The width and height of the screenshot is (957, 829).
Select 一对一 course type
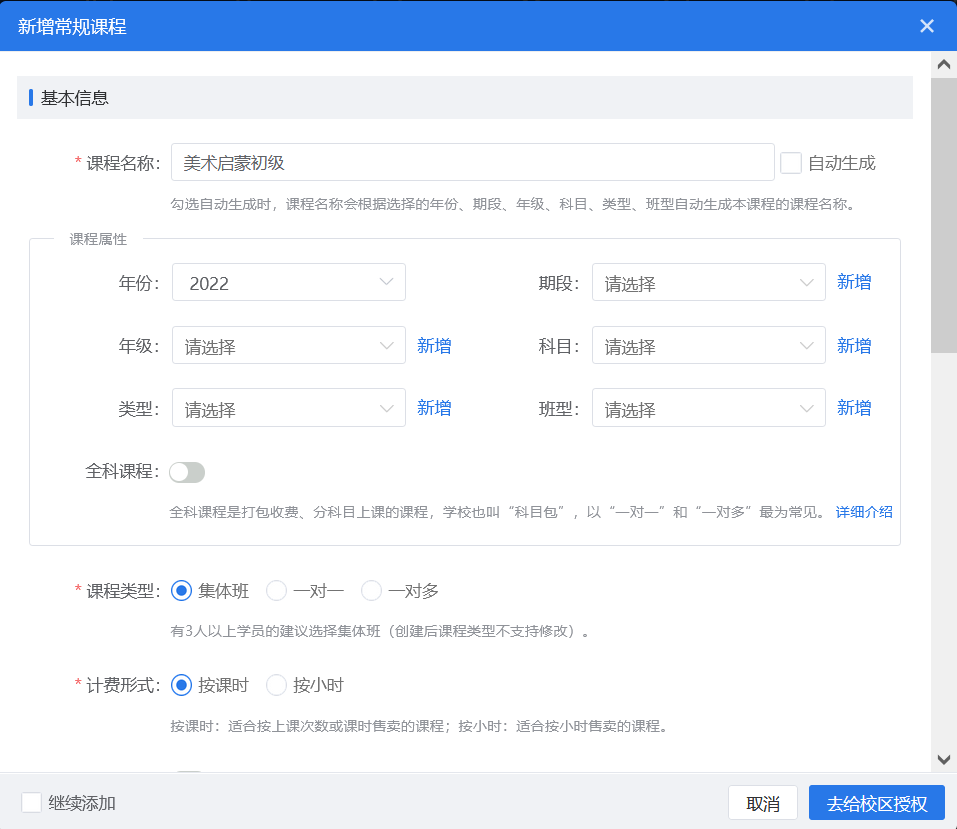(276, 591)
